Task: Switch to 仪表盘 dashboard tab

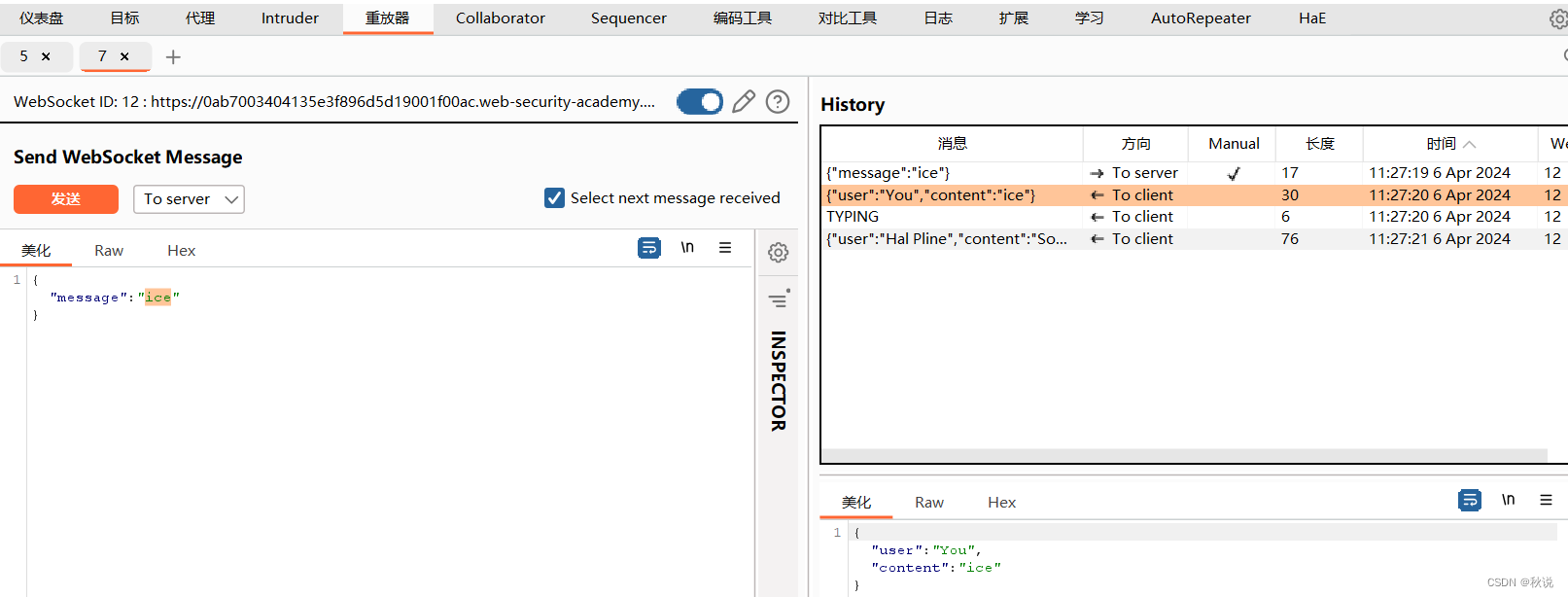Action: [42, 18]
